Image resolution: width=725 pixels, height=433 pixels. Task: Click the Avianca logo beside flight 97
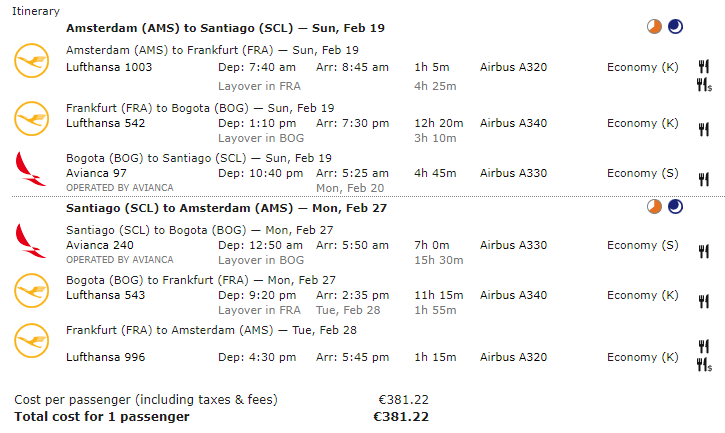pos(31,169)
